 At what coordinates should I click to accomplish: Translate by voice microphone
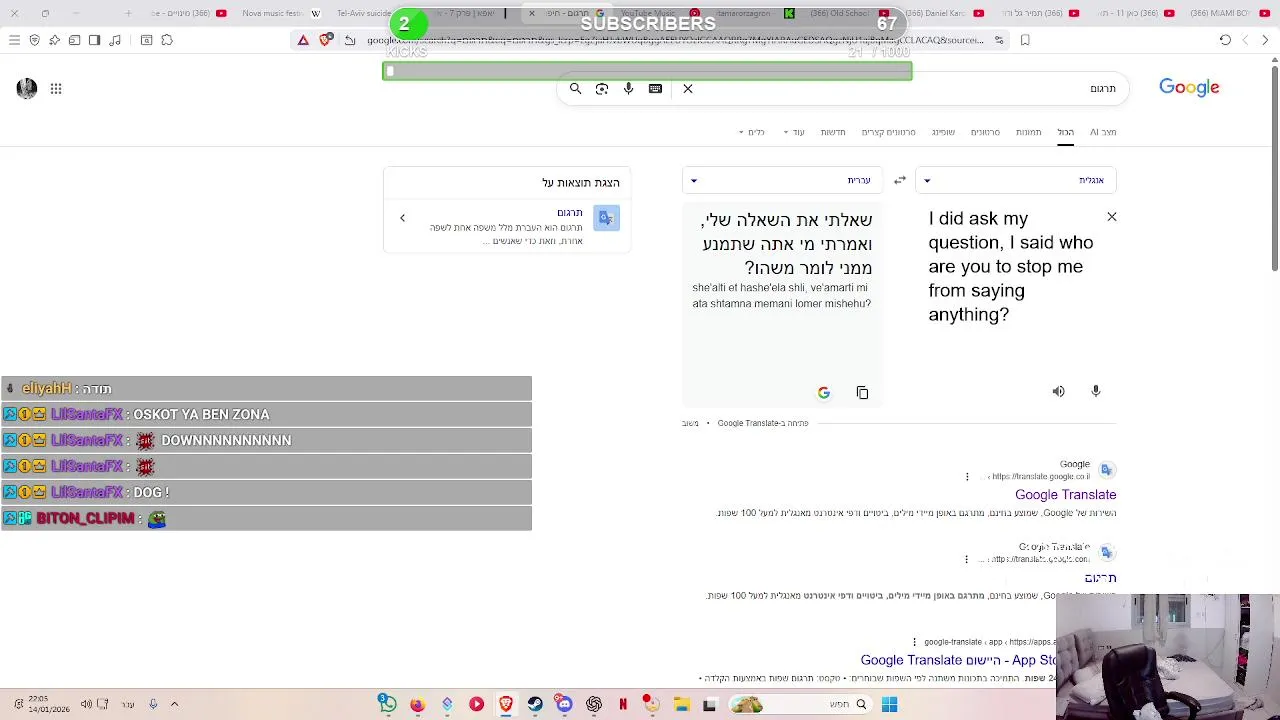[1095, 392]
